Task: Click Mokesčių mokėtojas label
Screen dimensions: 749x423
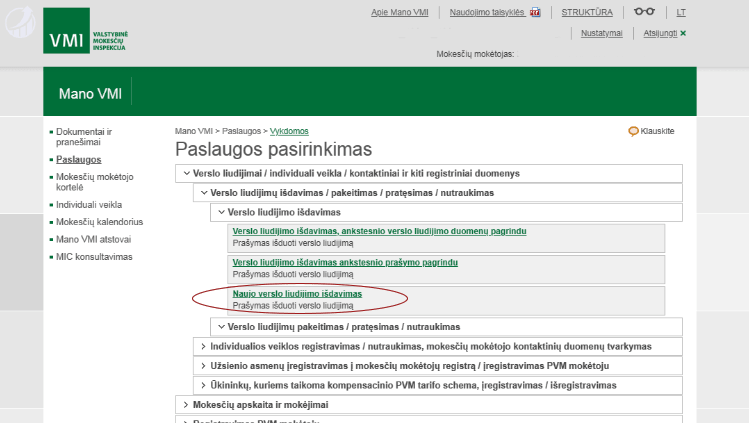Action: 475,54
